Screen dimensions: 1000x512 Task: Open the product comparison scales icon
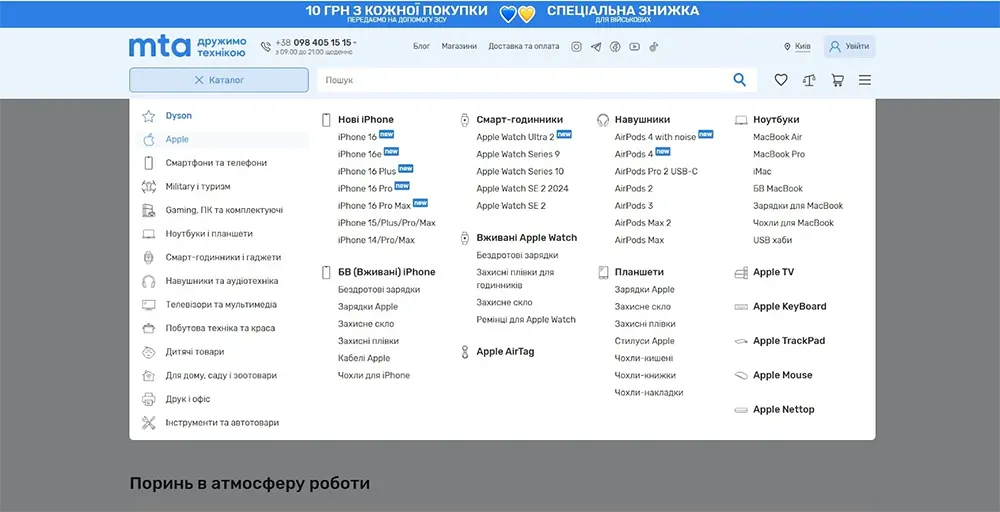click(809, 80)
